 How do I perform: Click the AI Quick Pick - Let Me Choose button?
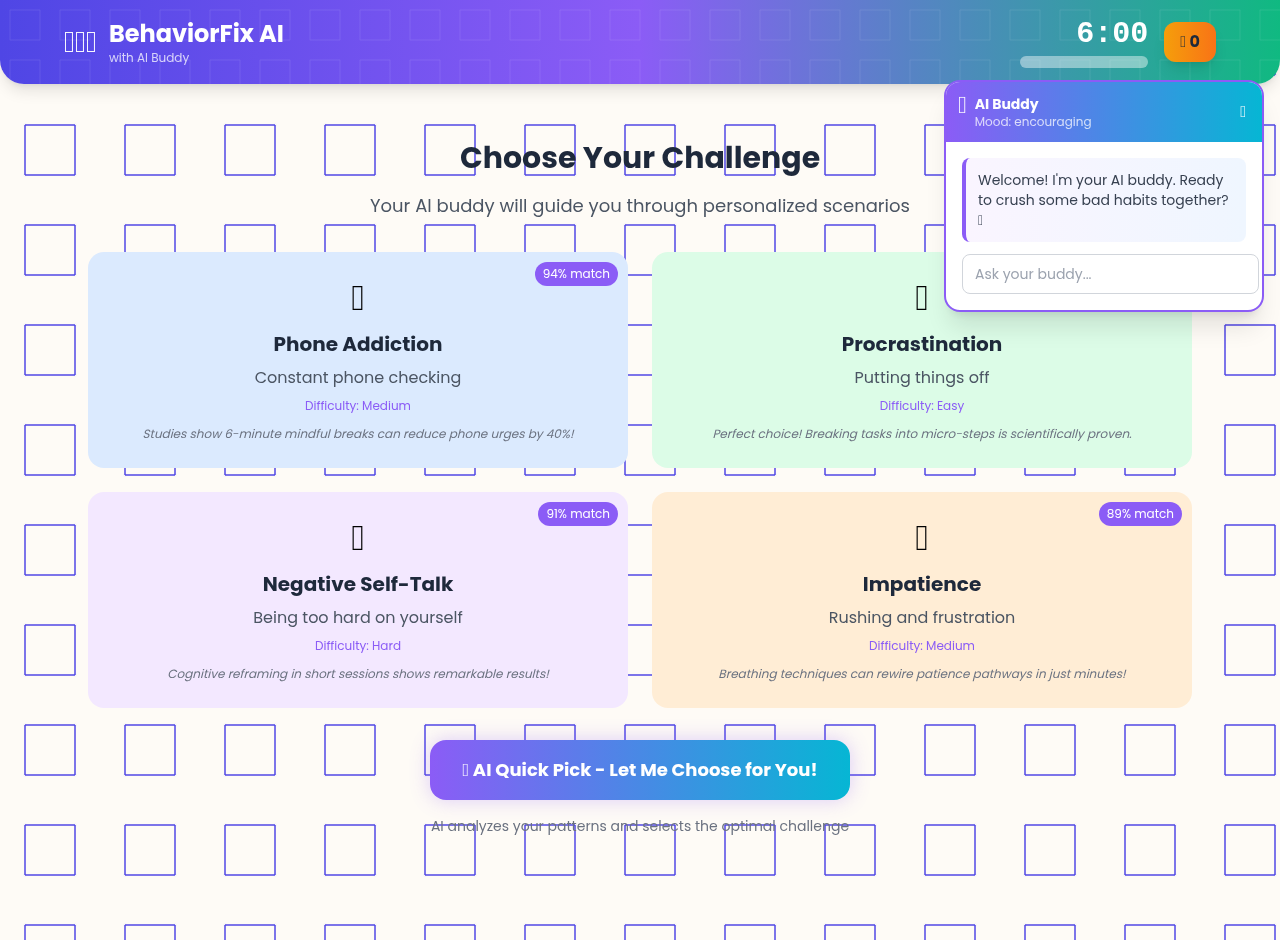pyautogui.click(x=639, y=769)
